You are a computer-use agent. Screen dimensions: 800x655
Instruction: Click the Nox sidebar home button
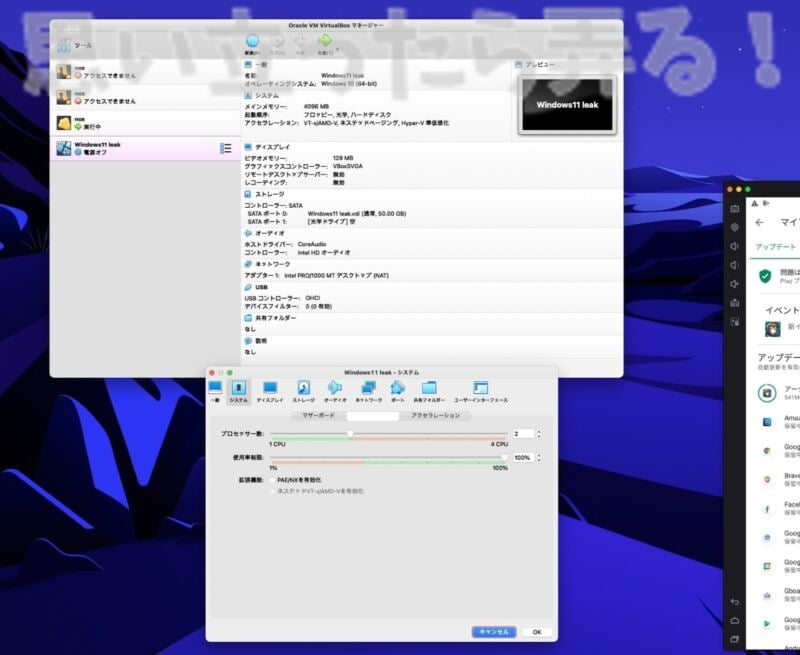[x=735, y=620]
